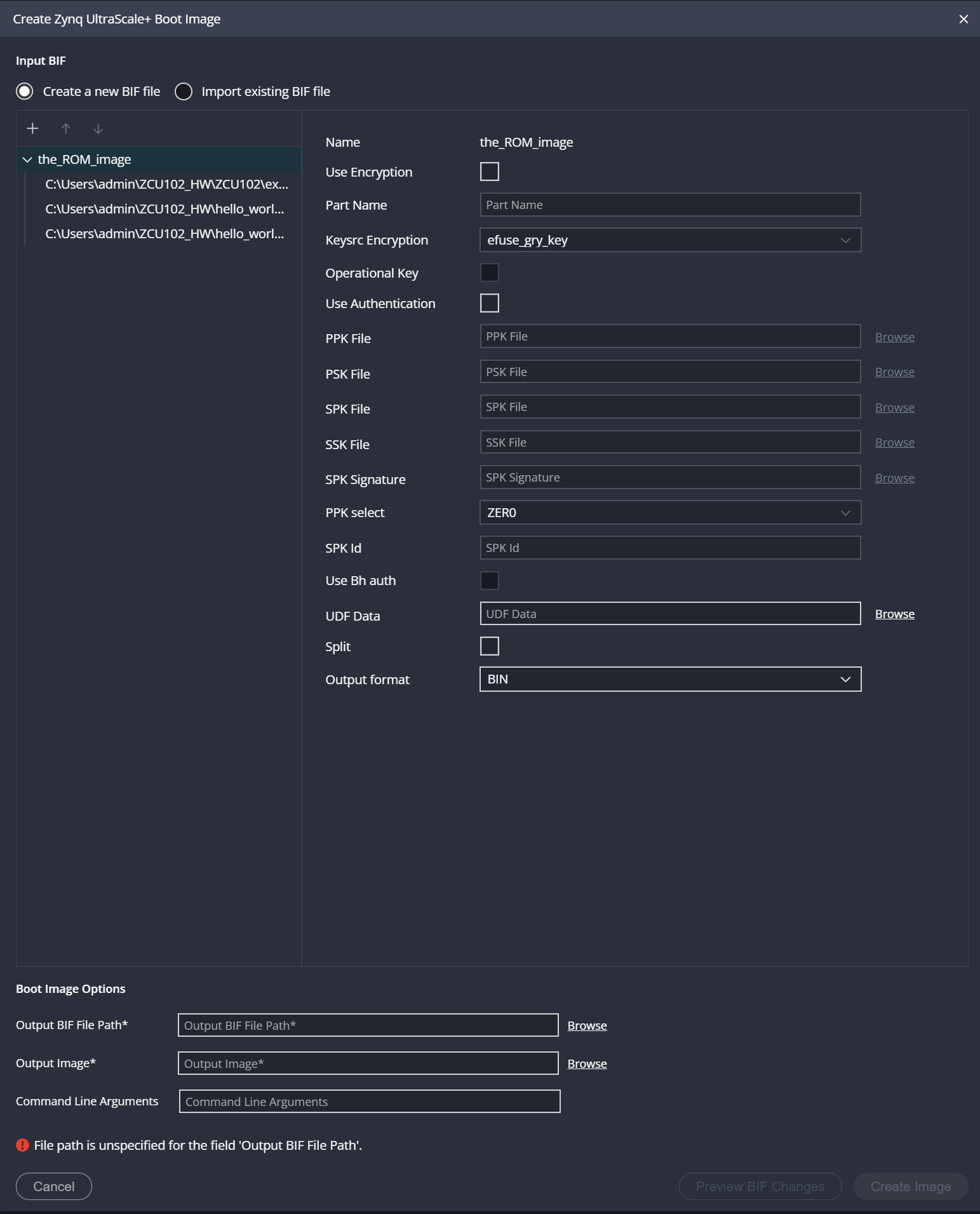Focus the SPK Signature input field
980x1214 pixels.
point(670,477)
